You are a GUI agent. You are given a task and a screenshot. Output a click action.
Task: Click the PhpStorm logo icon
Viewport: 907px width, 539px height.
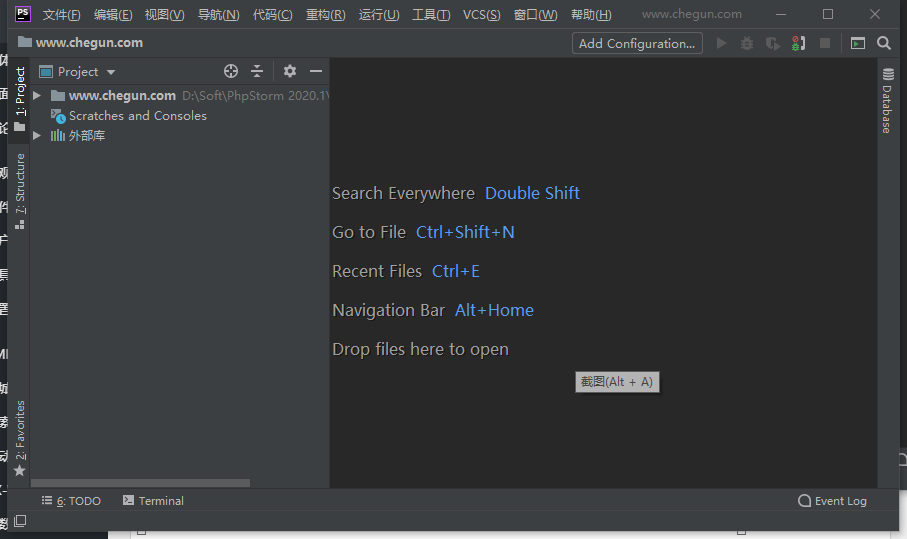pyautogui.click(x=23, y=13)
